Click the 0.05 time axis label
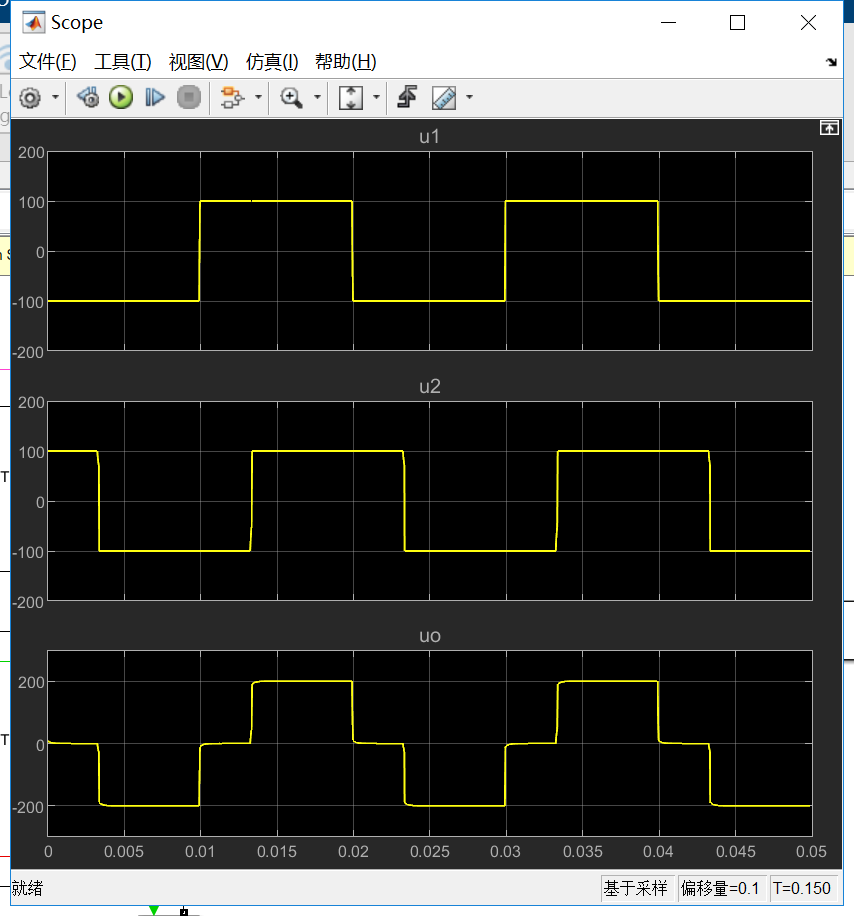The height and width of the screenshot is (916, 854). click(811, 852)
